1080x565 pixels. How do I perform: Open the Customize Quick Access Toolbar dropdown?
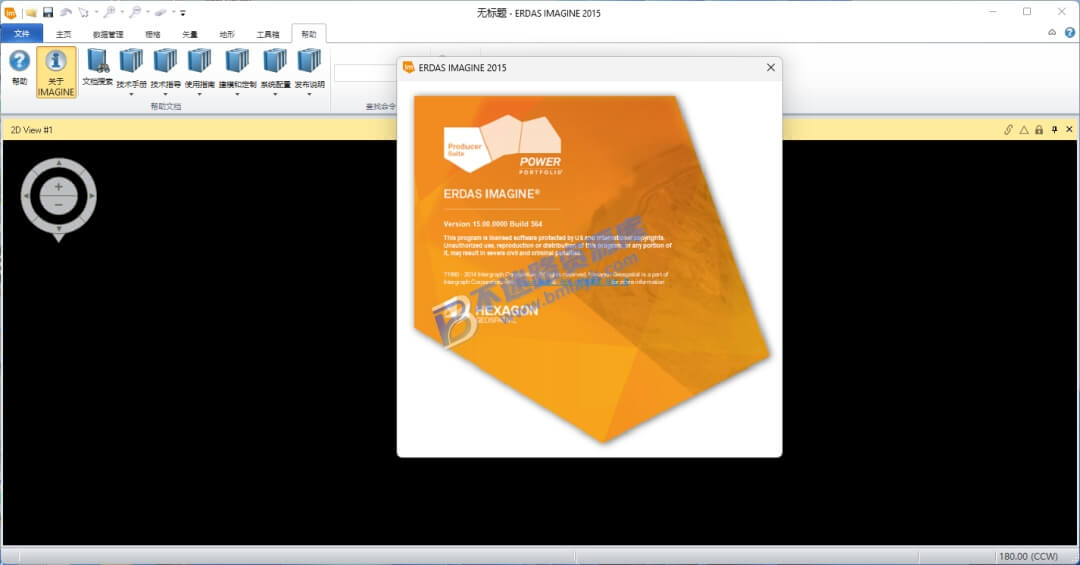click(183, 12)
